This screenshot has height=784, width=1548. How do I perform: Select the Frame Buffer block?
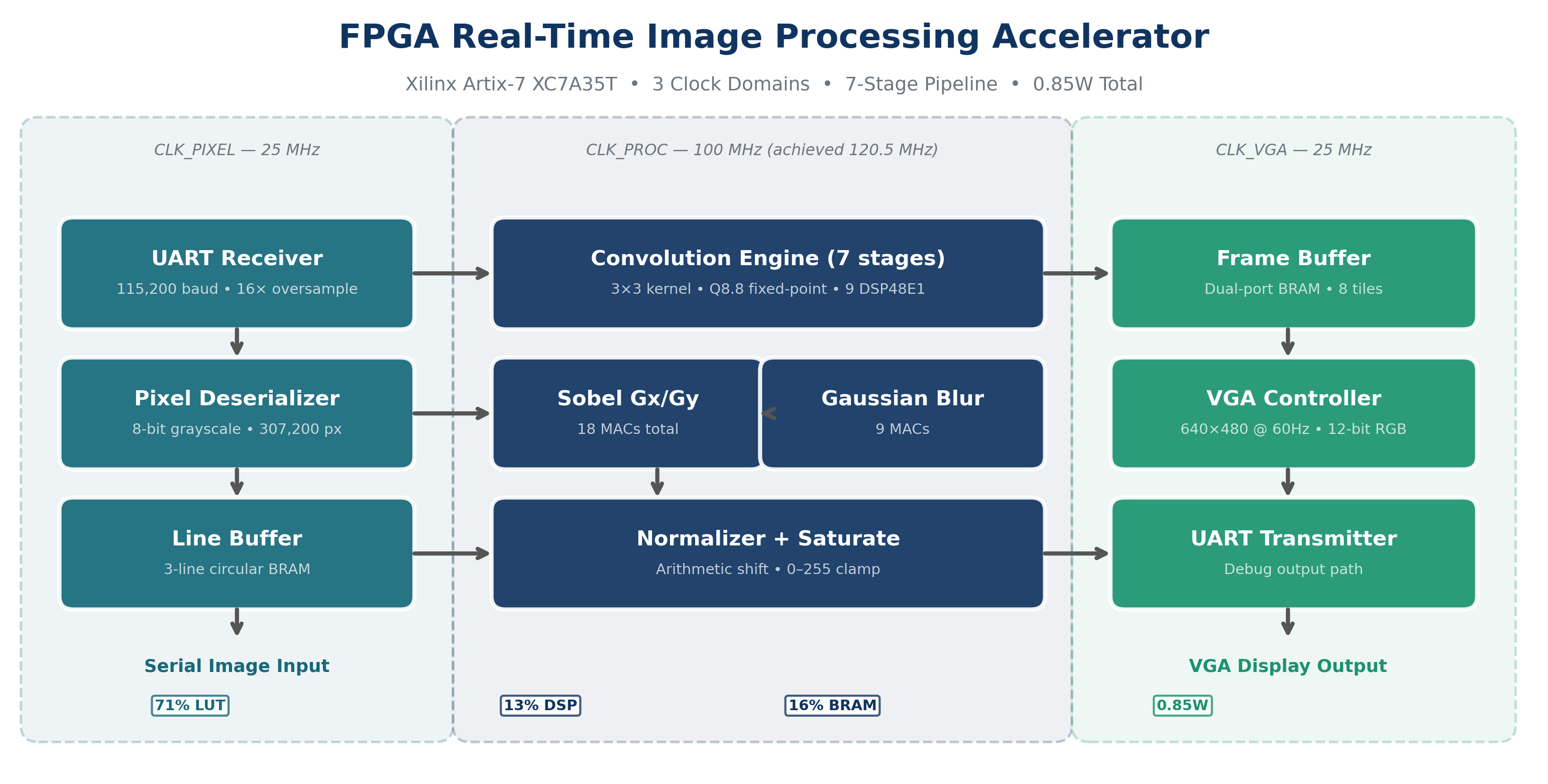click(x=1293, y=273)
